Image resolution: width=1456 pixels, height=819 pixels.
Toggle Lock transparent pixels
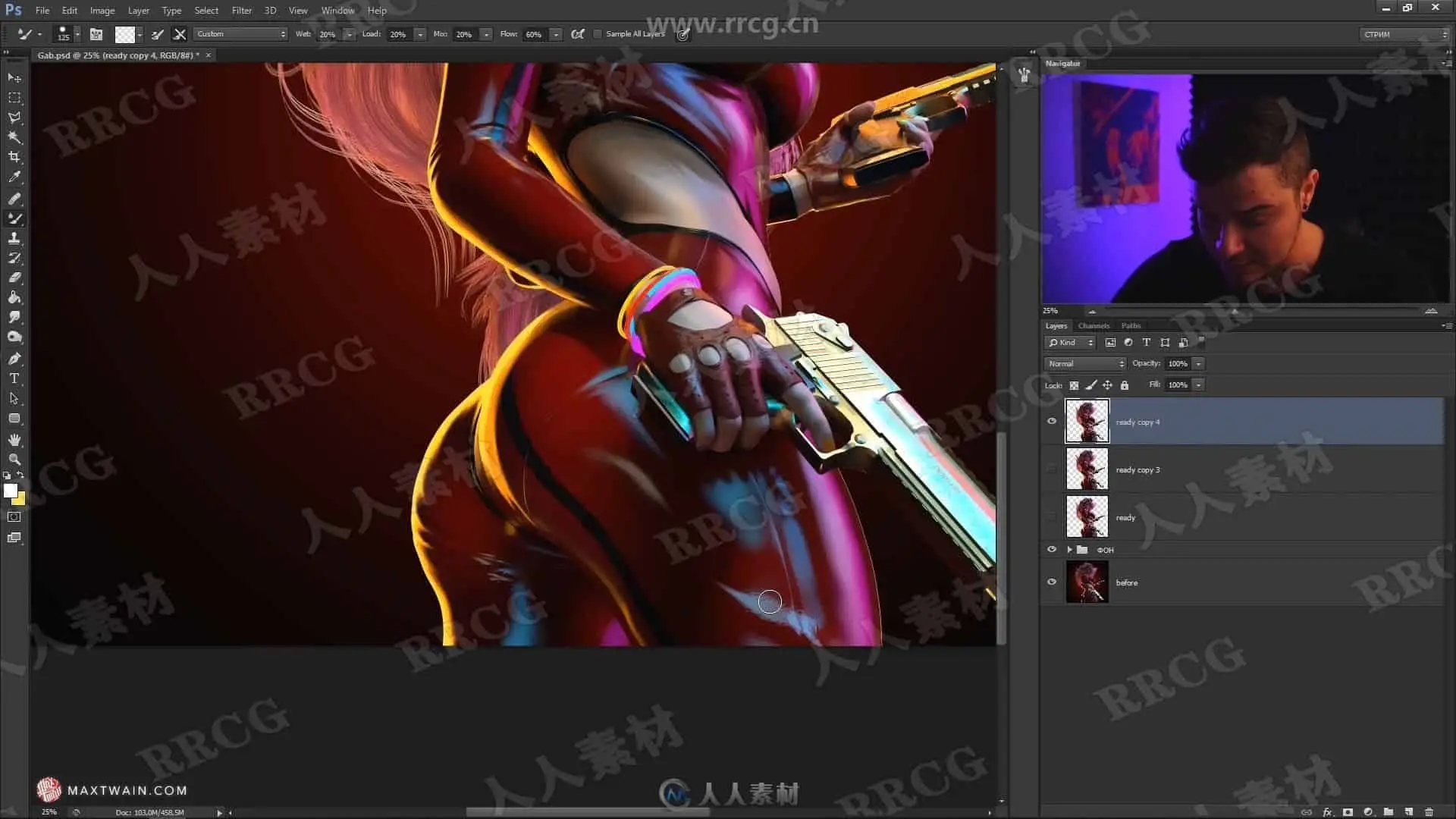pyautogui.click(x=1074, y=385)
